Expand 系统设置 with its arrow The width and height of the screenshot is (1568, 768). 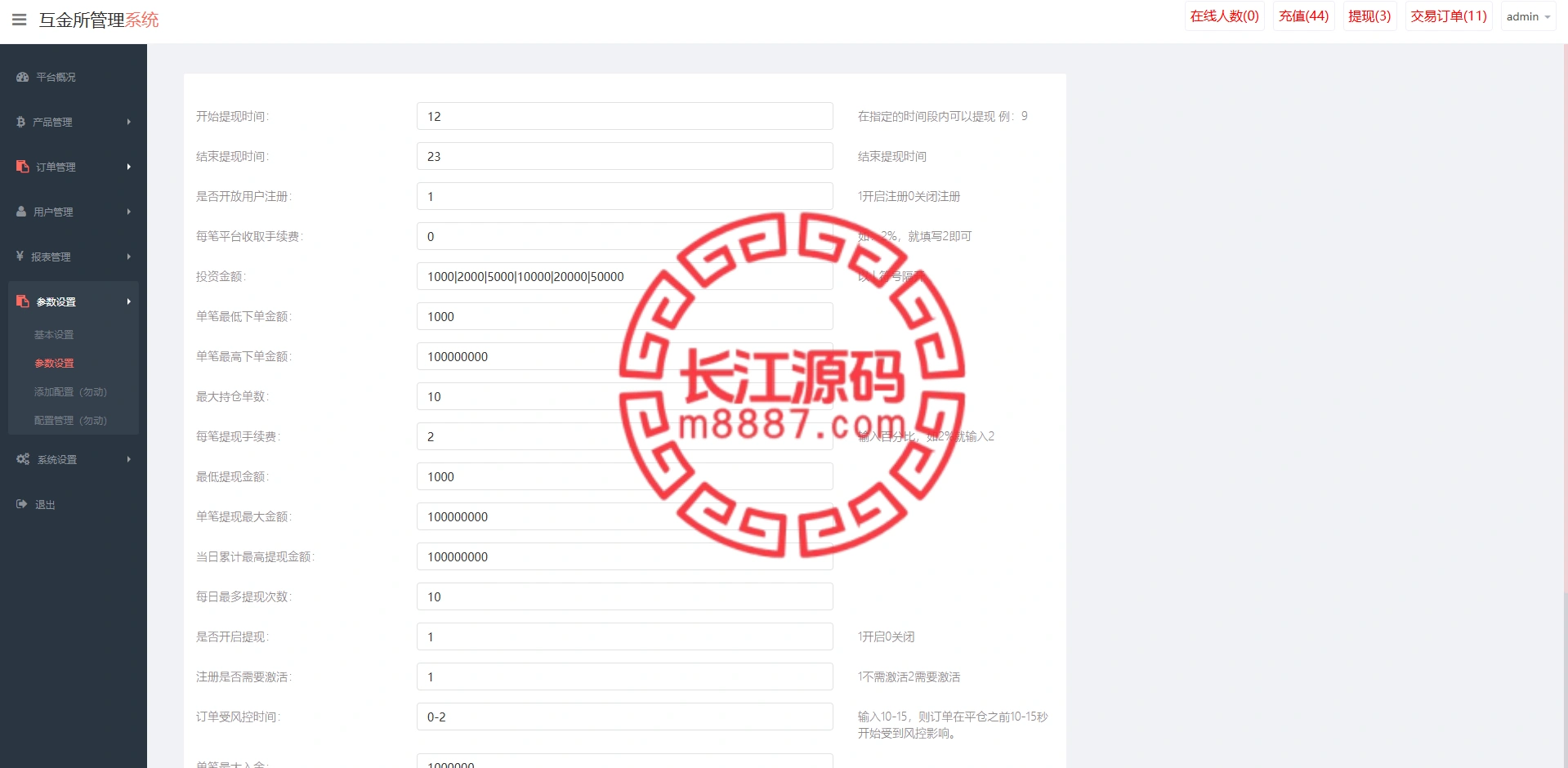[x=128, y=459]
